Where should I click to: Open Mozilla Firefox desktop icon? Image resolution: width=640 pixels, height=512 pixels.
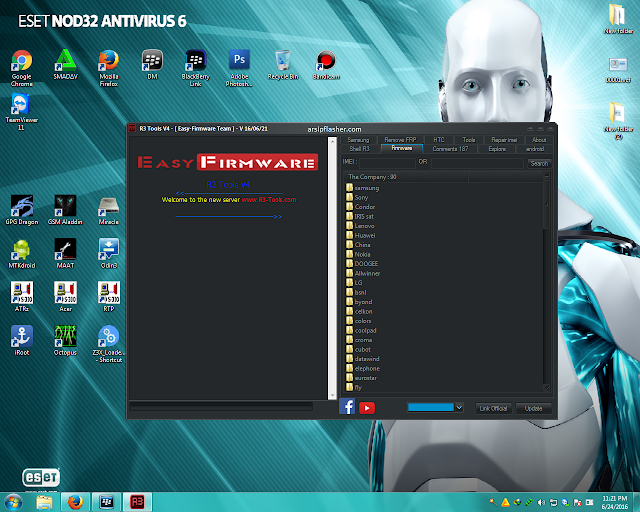[x=109, y=68]
